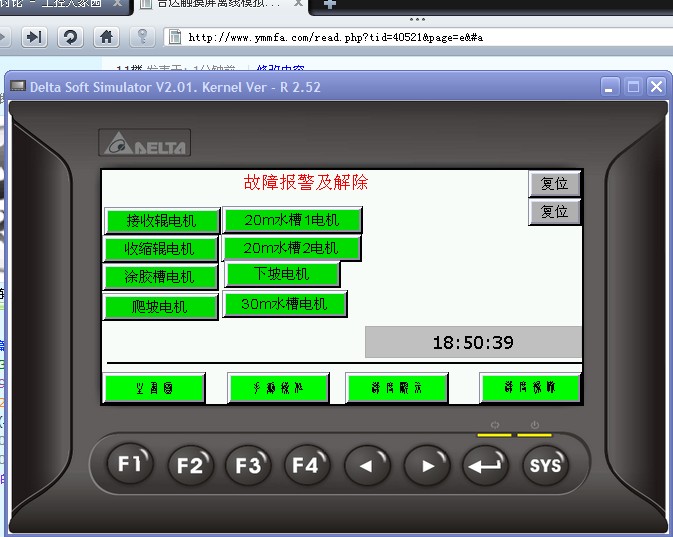Click the 30m水槽电机 button
This screenshot has width=673, height=537.
point(285,304)
